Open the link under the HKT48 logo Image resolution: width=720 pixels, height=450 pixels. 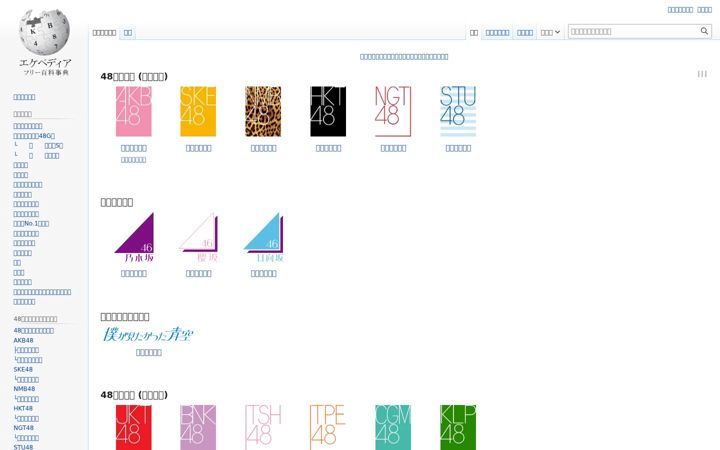point(328,148)
